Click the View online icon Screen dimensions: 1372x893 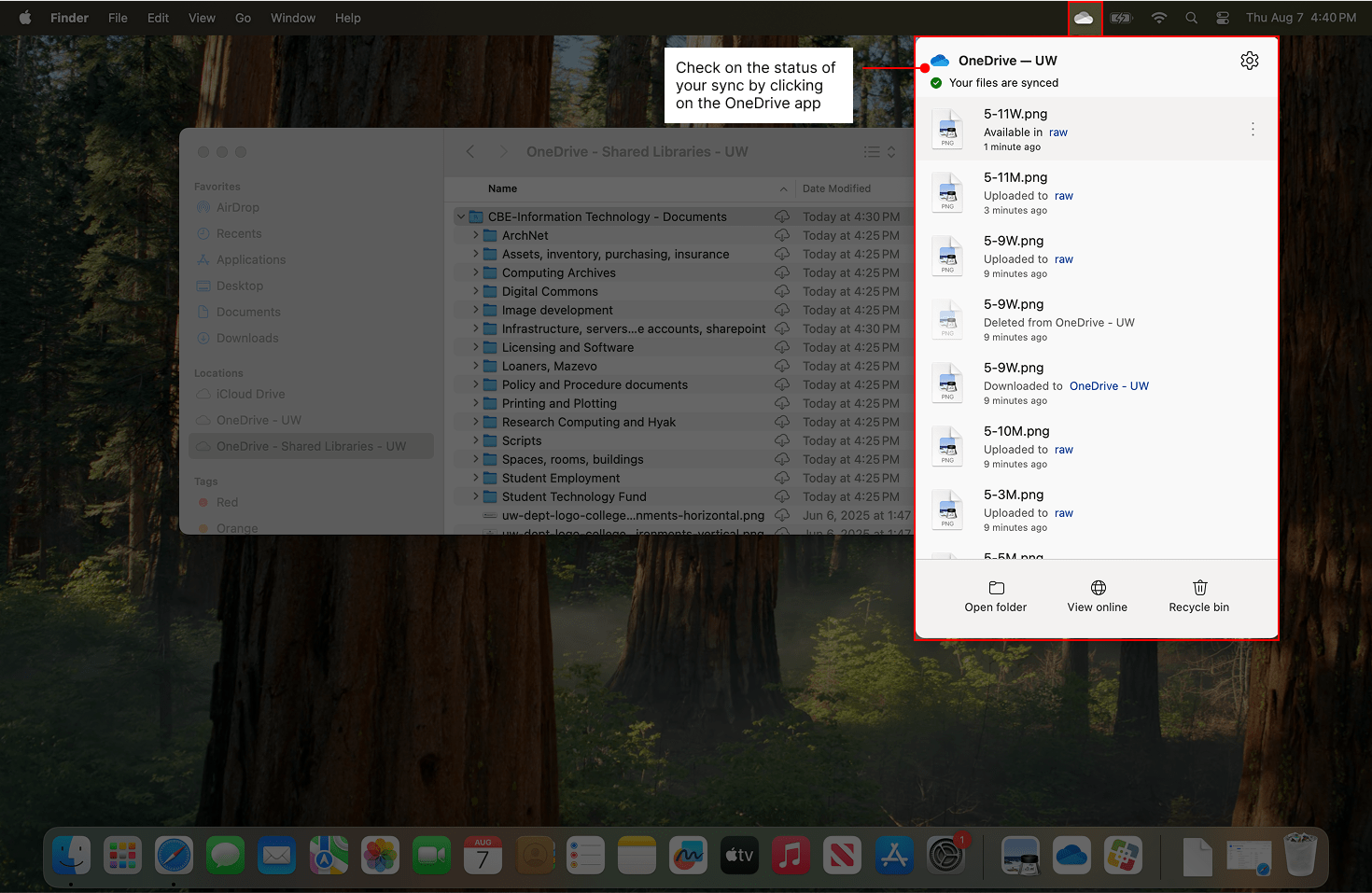[1097, 595]
